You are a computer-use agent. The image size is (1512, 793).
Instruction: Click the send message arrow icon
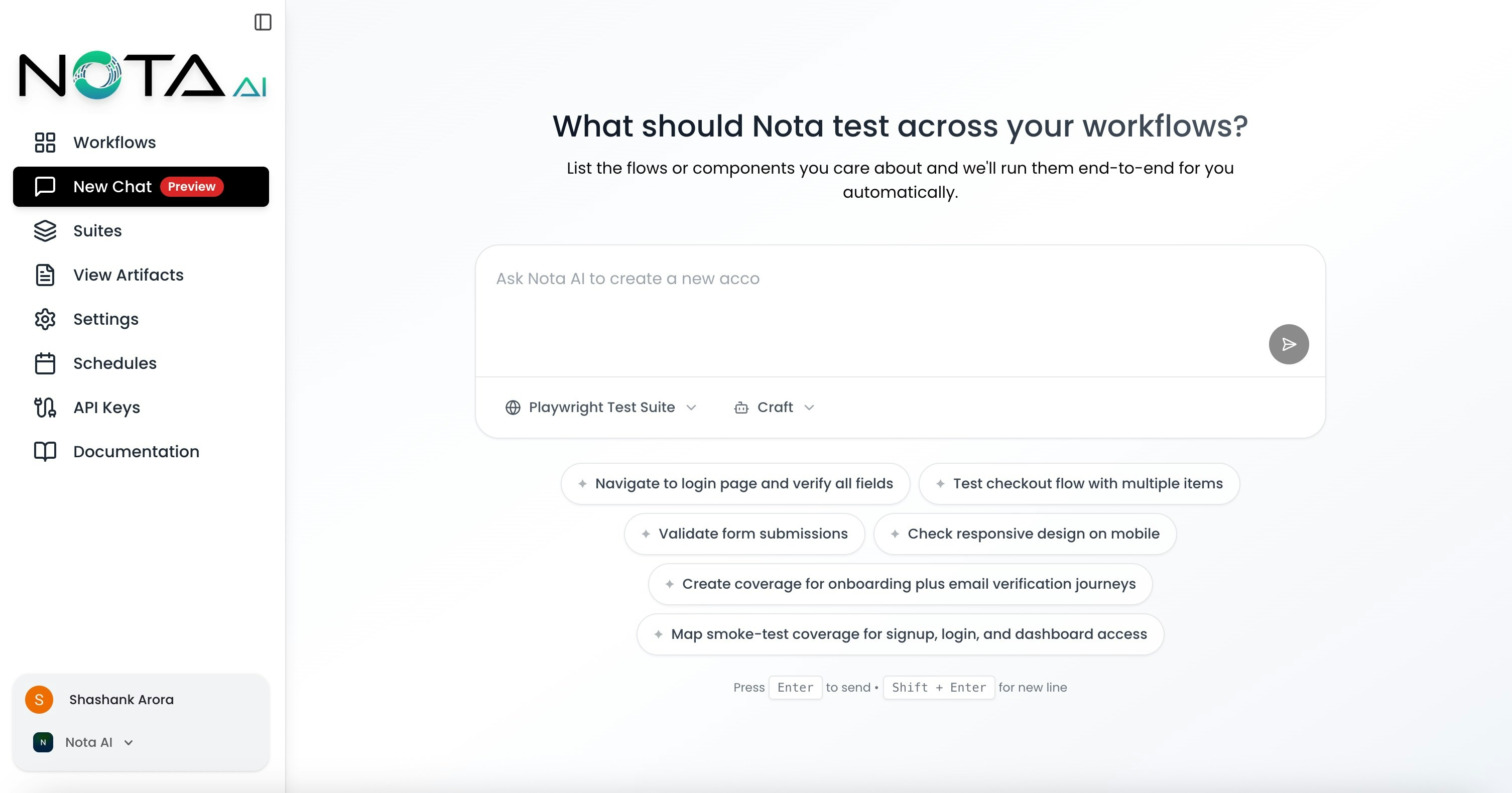click(1289, 344)
